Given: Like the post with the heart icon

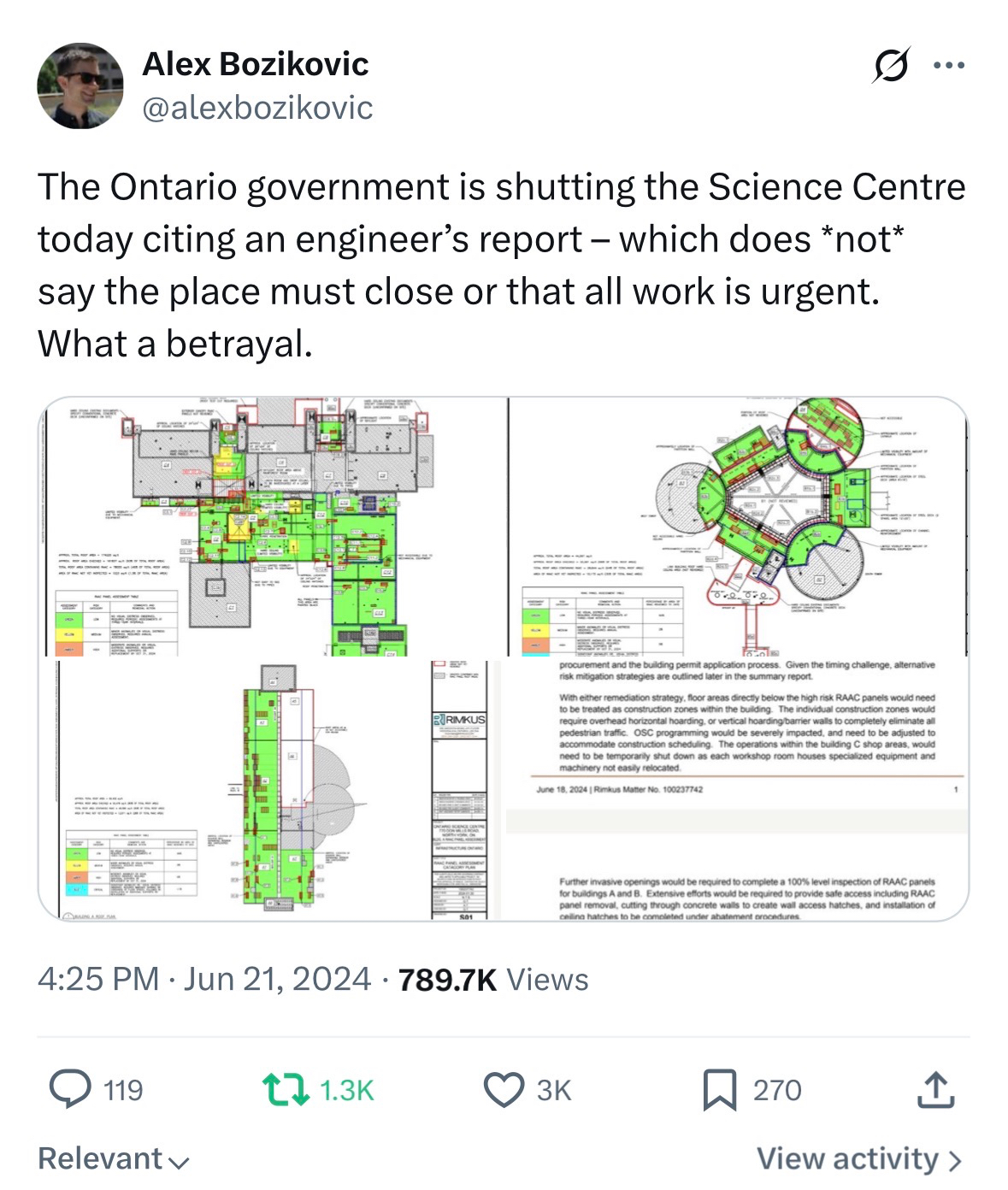Looking at the screenshot, I should pyautogui.click(x=504, y=1089).
